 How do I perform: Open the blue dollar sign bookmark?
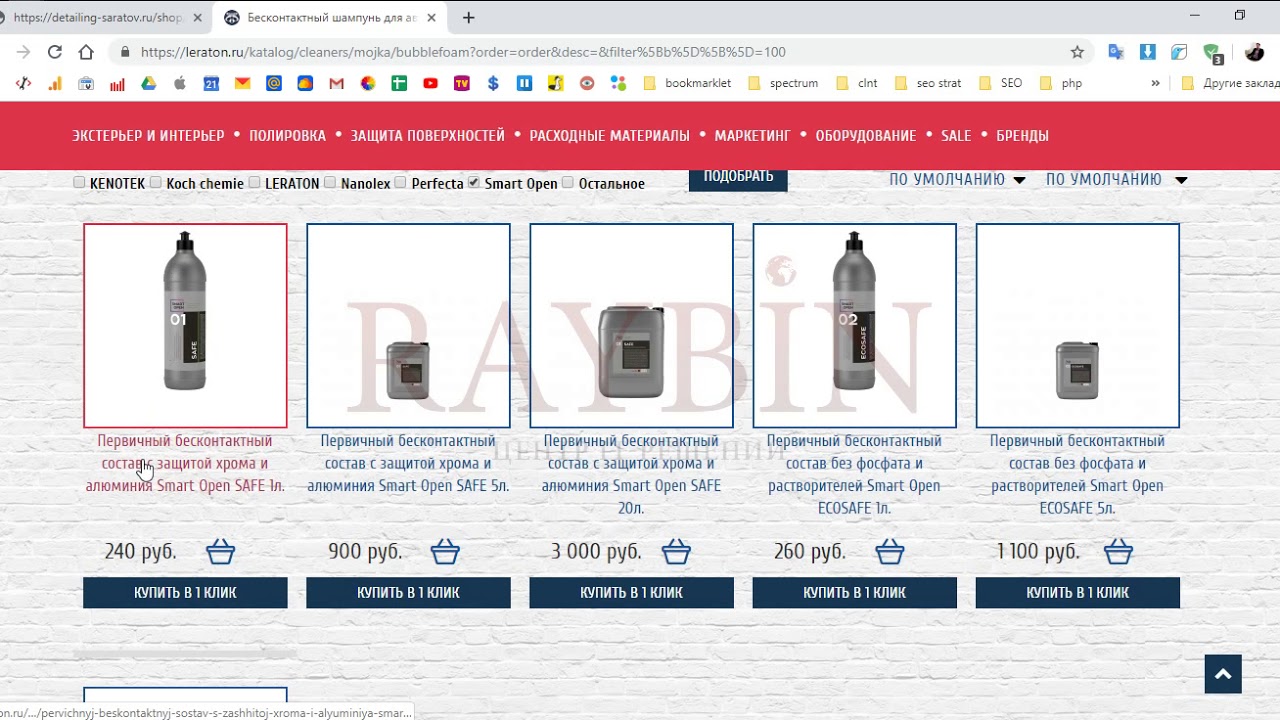493,83
